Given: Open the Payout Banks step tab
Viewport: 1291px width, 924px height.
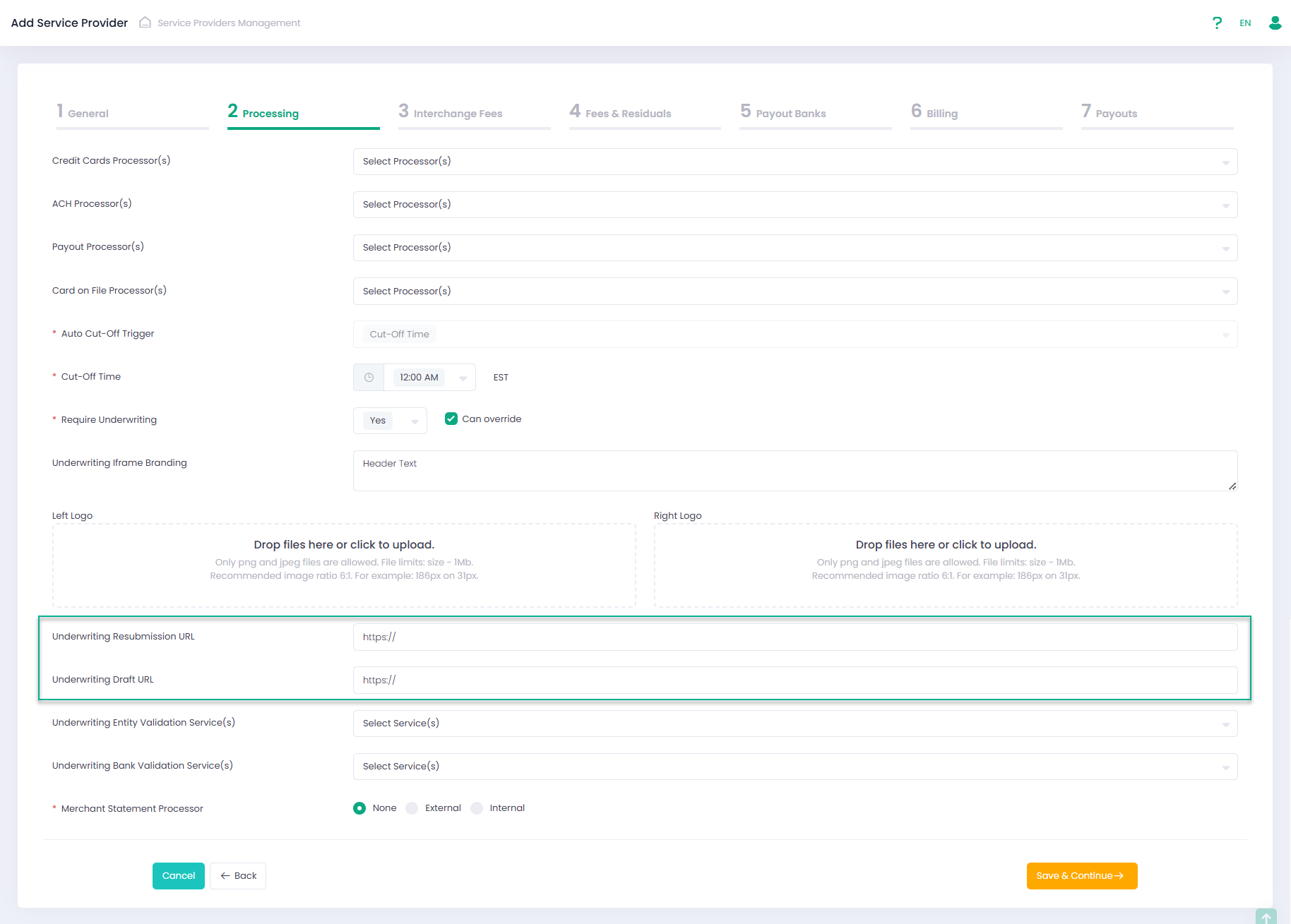Looking at the screenshot, I should [x=790, y=113].
